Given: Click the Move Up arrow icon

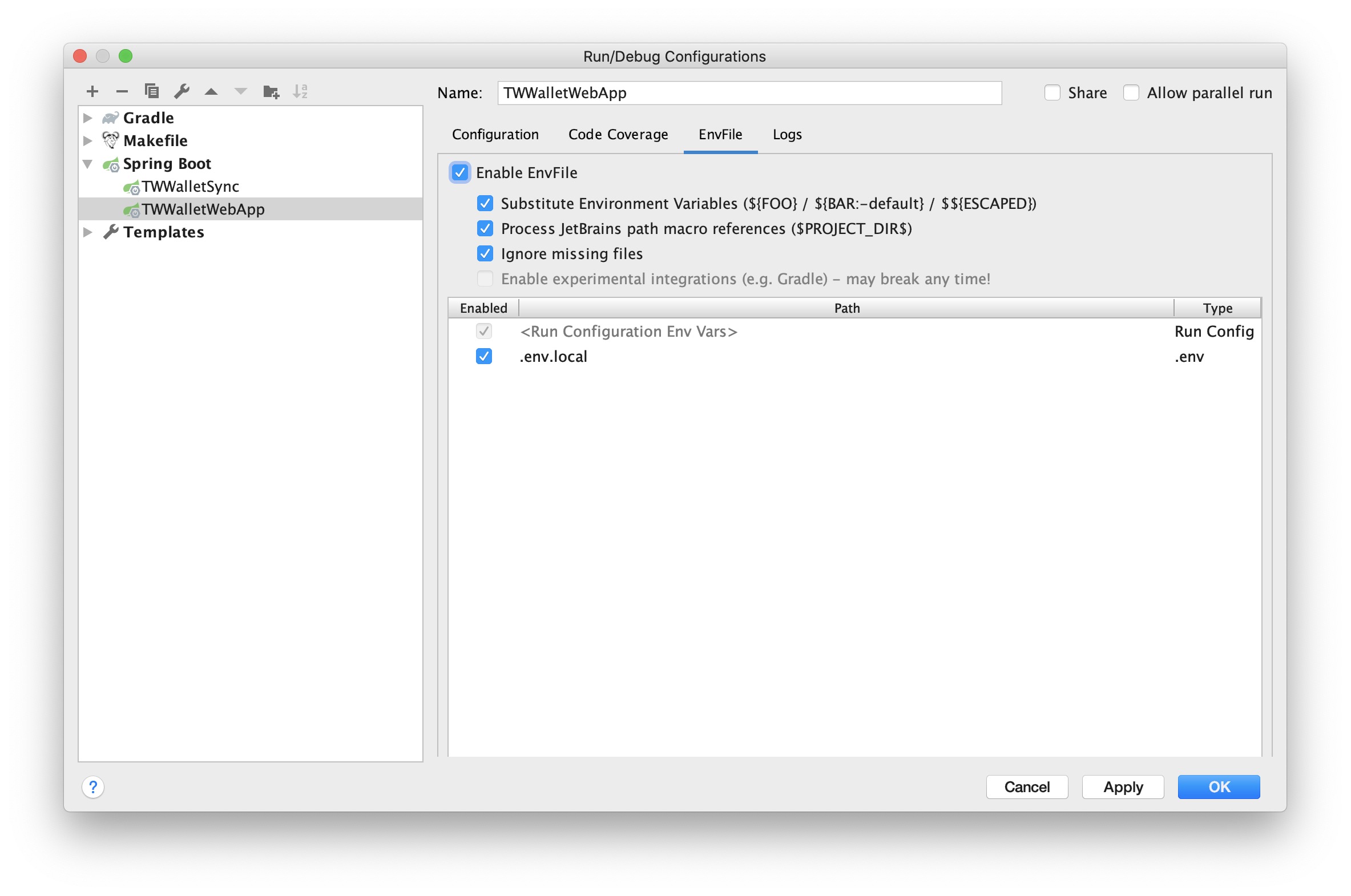Looking at the screenshot, I should (211, 91).
